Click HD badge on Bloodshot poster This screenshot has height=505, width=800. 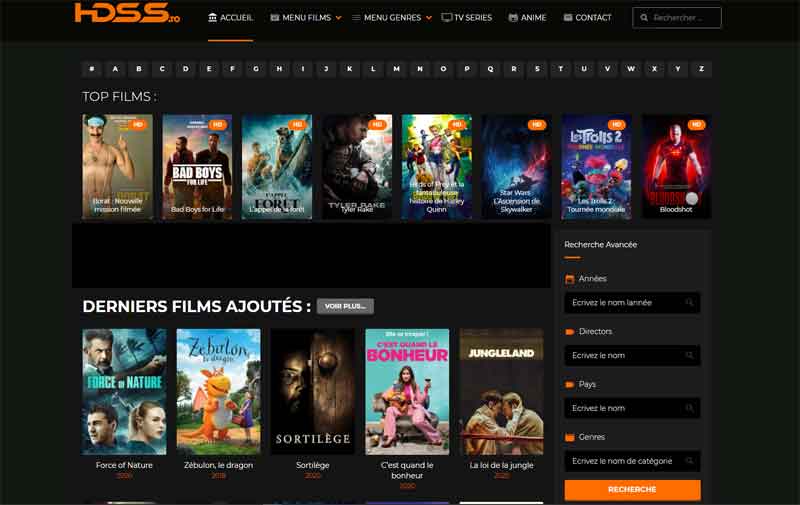696,124
